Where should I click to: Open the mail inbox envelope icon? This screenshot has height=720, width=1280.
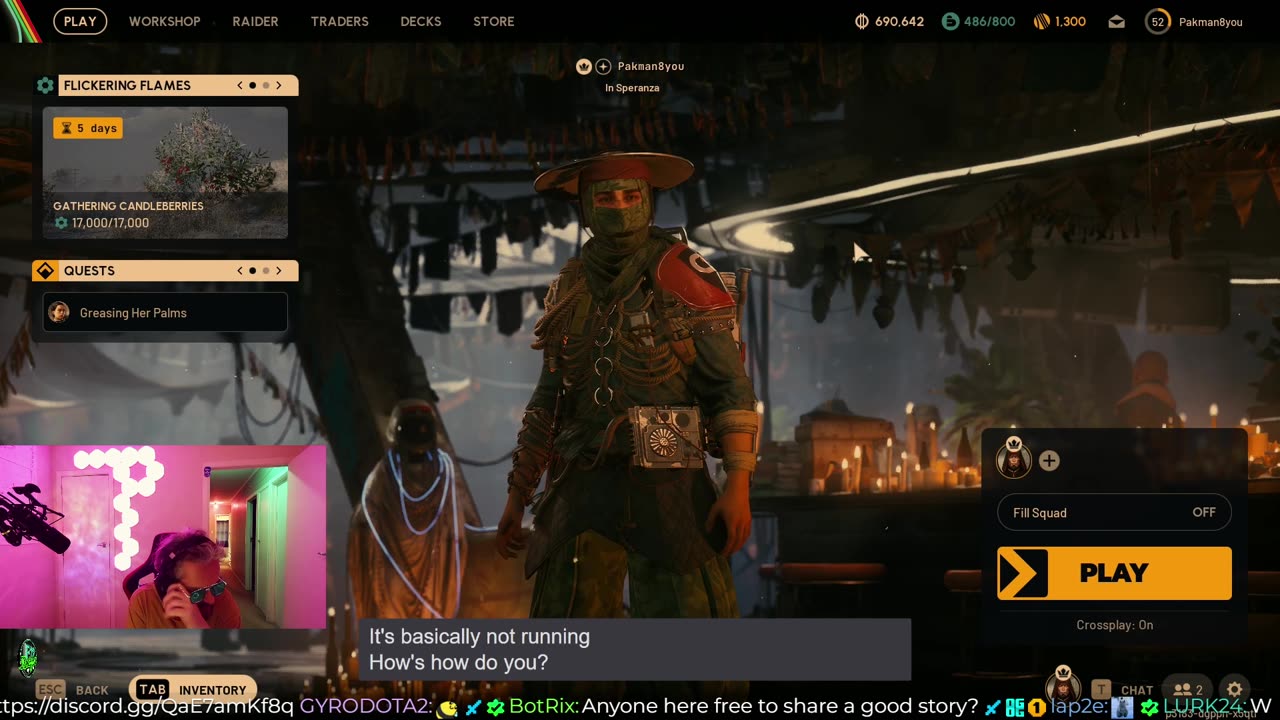click(1117, 21)
